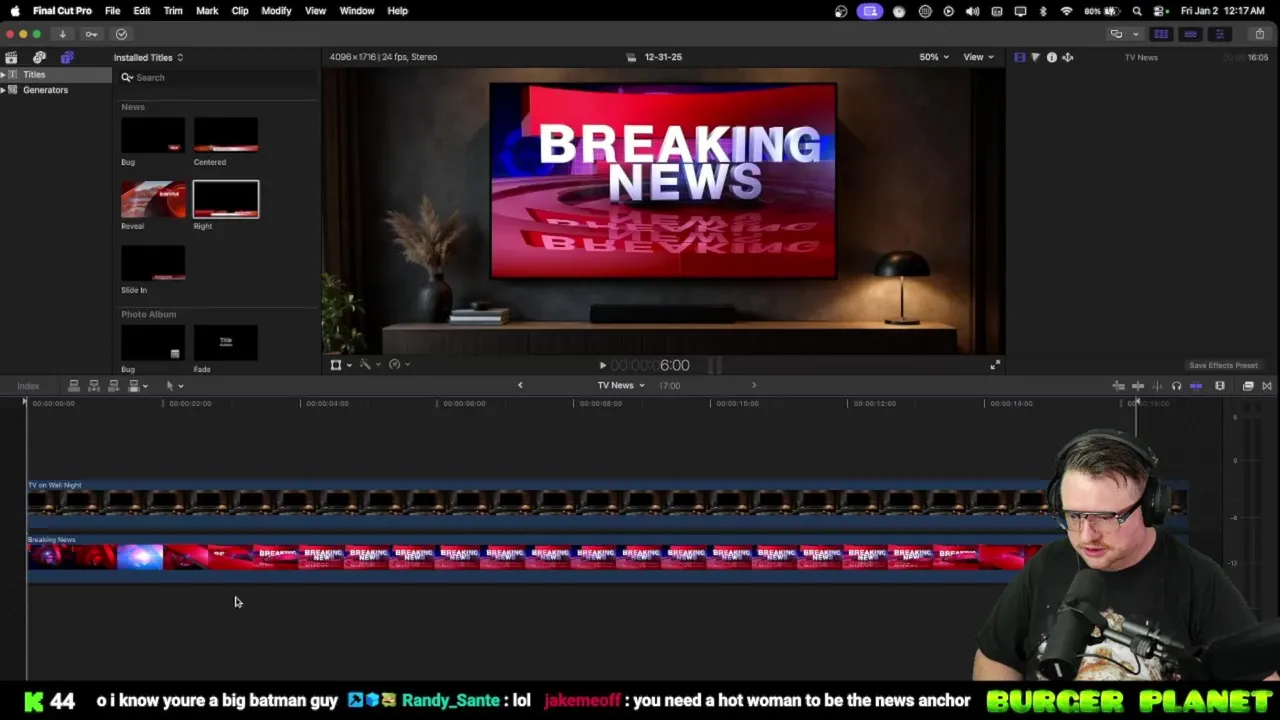Go back in timeline history arrow
This screenshot has width=1280, height=720.
click(520, 385)
